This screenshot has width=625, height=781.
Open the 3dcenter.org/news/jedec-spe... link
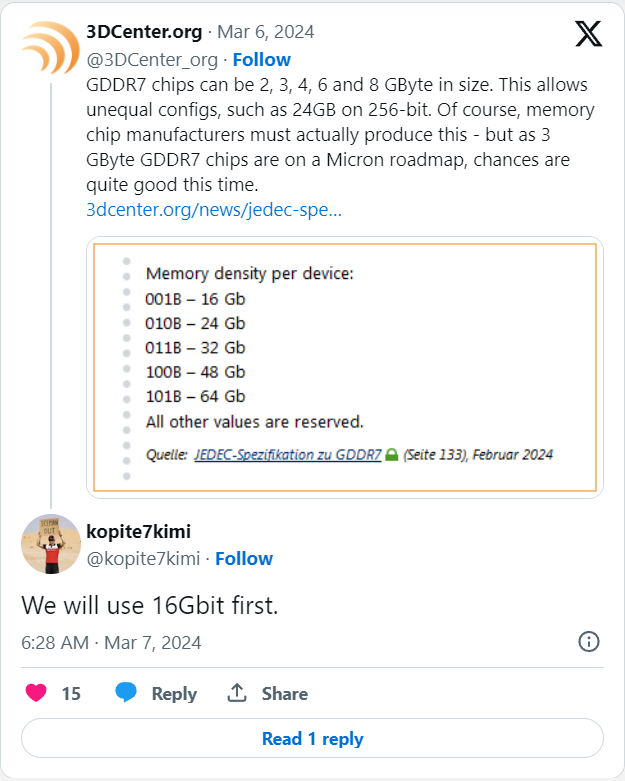[x=214, y=210]
